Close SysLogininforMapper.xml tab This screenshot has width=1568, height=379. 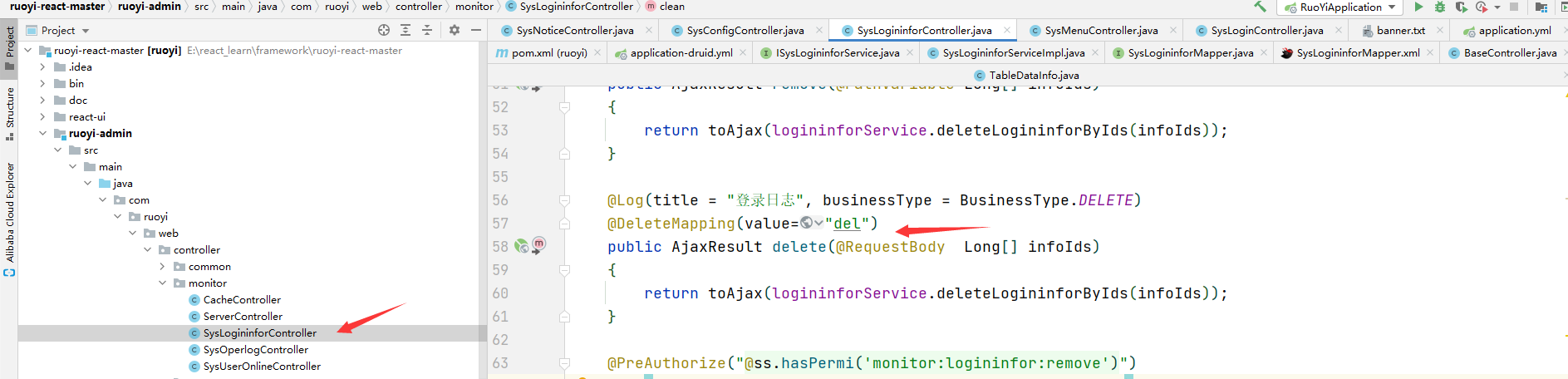tap(1430, 52)
